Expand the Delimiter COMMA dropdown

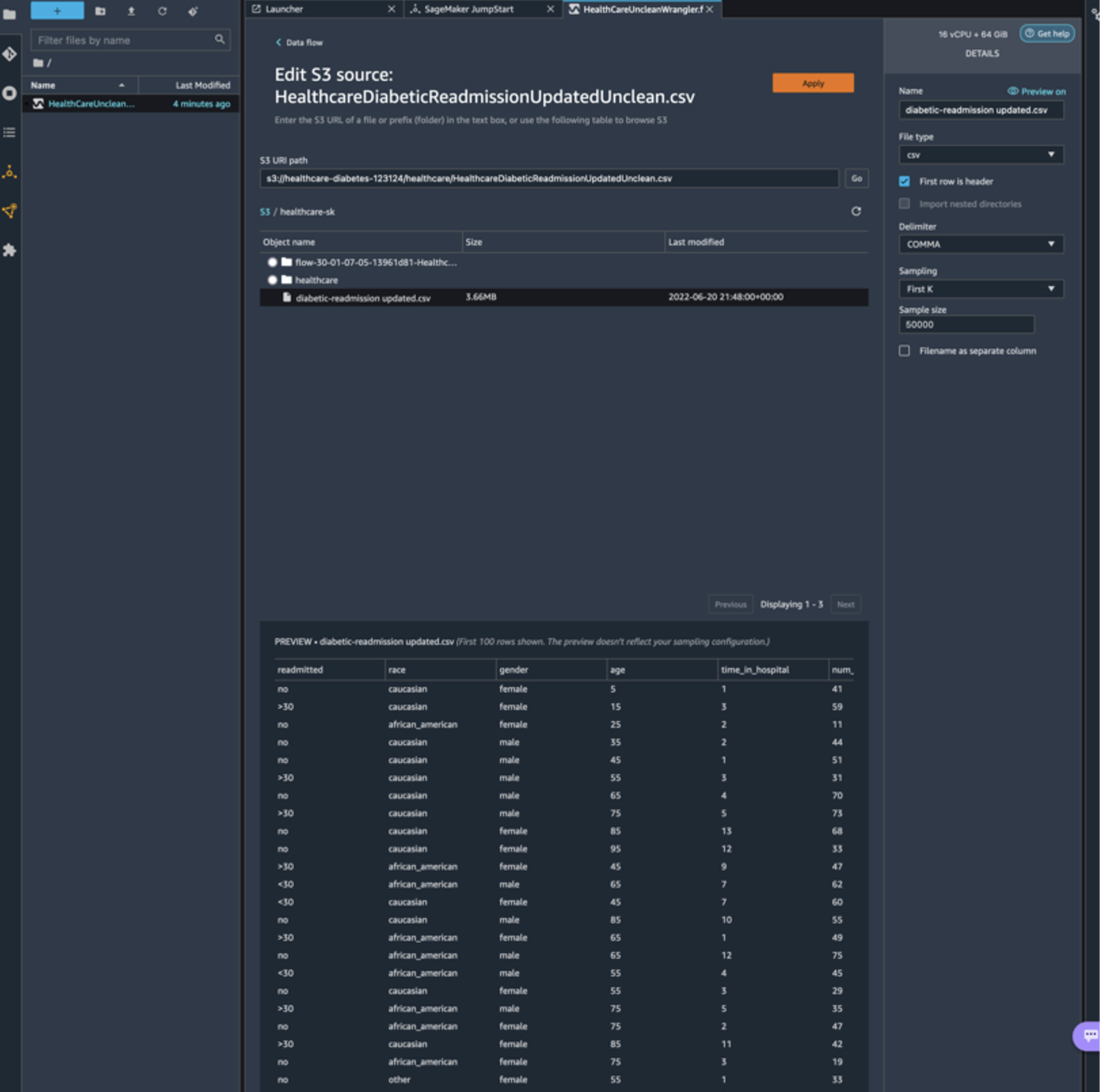click(980, 245)
